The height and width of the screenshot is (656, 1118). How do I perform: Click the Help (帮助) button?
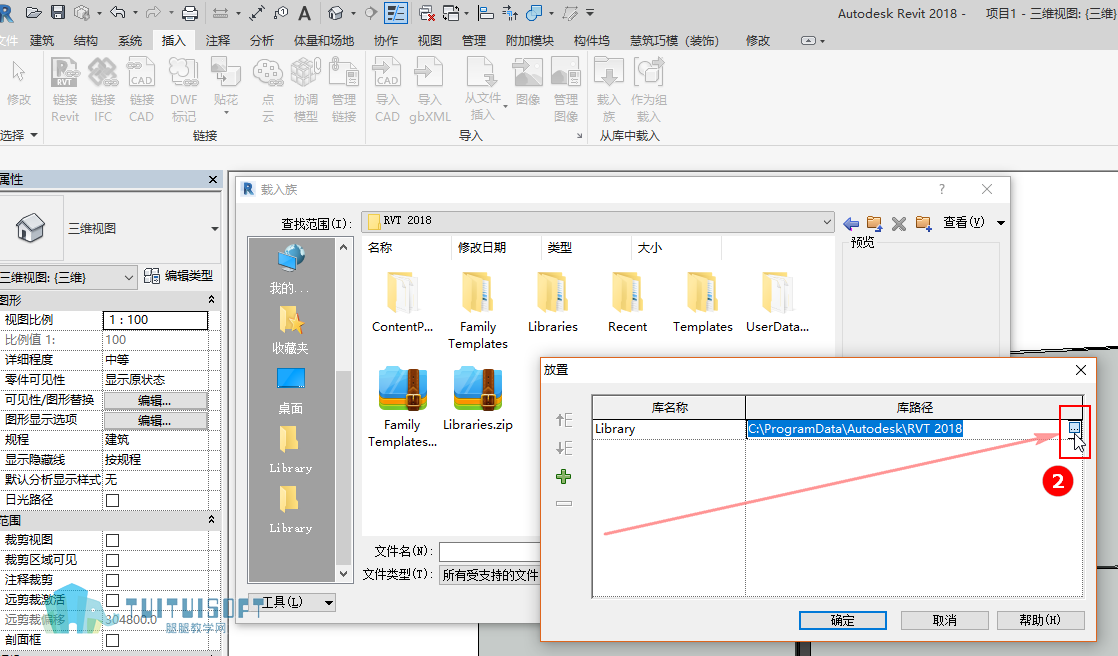point(1040,620)
